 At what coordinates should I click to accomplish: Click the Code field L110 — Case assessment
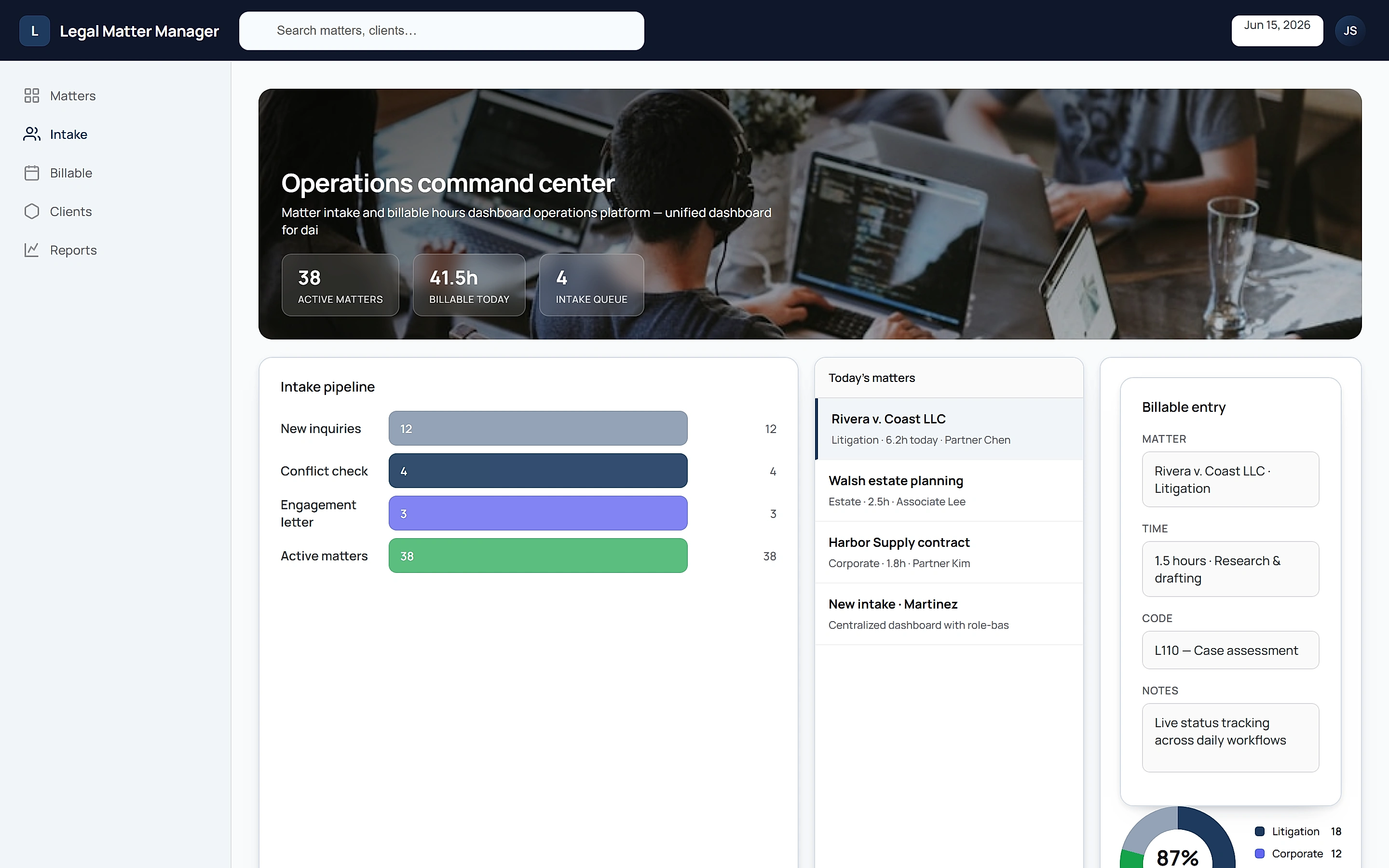1230,650
